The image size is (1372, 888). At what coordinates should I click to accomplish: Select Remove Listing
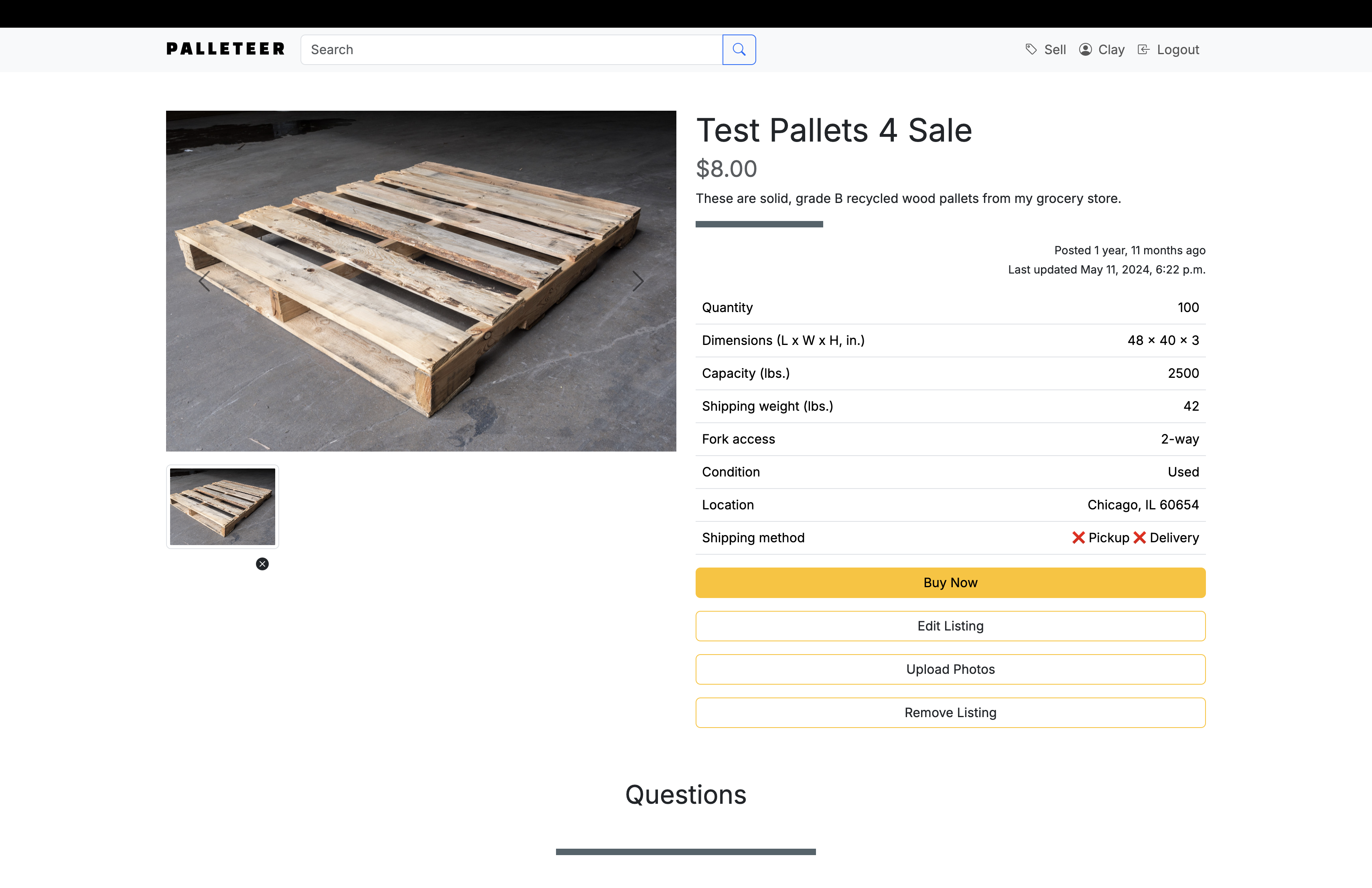[950, 712]
